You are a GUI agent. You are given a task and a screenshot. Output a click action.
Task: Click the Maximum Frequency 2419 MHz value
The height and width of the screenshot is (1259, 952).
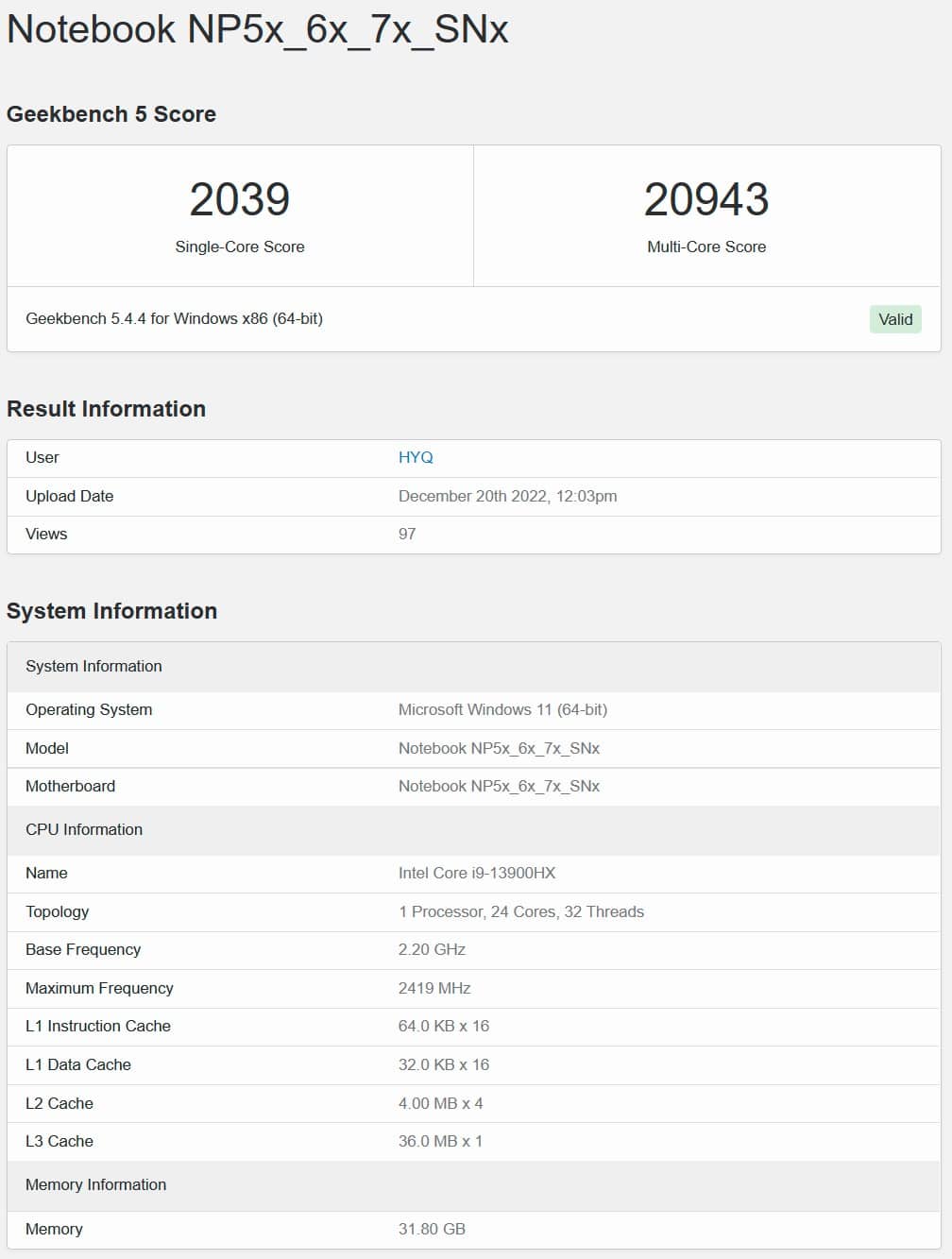[434, 988]
